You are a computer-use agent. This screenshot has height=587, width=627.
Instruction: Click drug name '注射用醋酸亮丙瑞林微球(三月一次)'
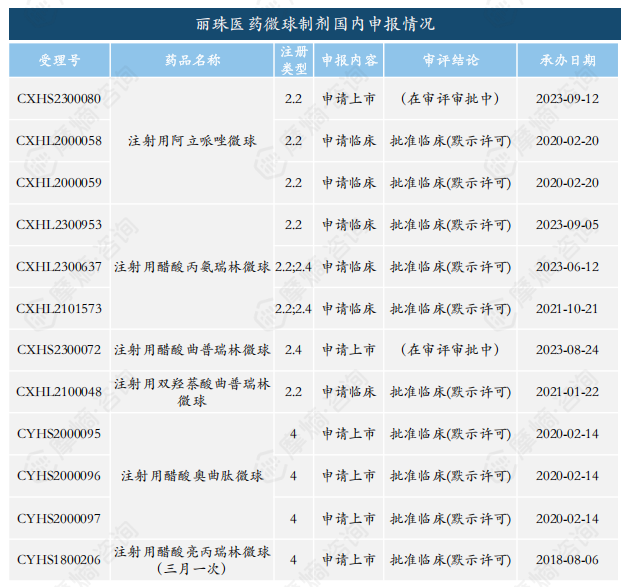[x=192, y=560]
